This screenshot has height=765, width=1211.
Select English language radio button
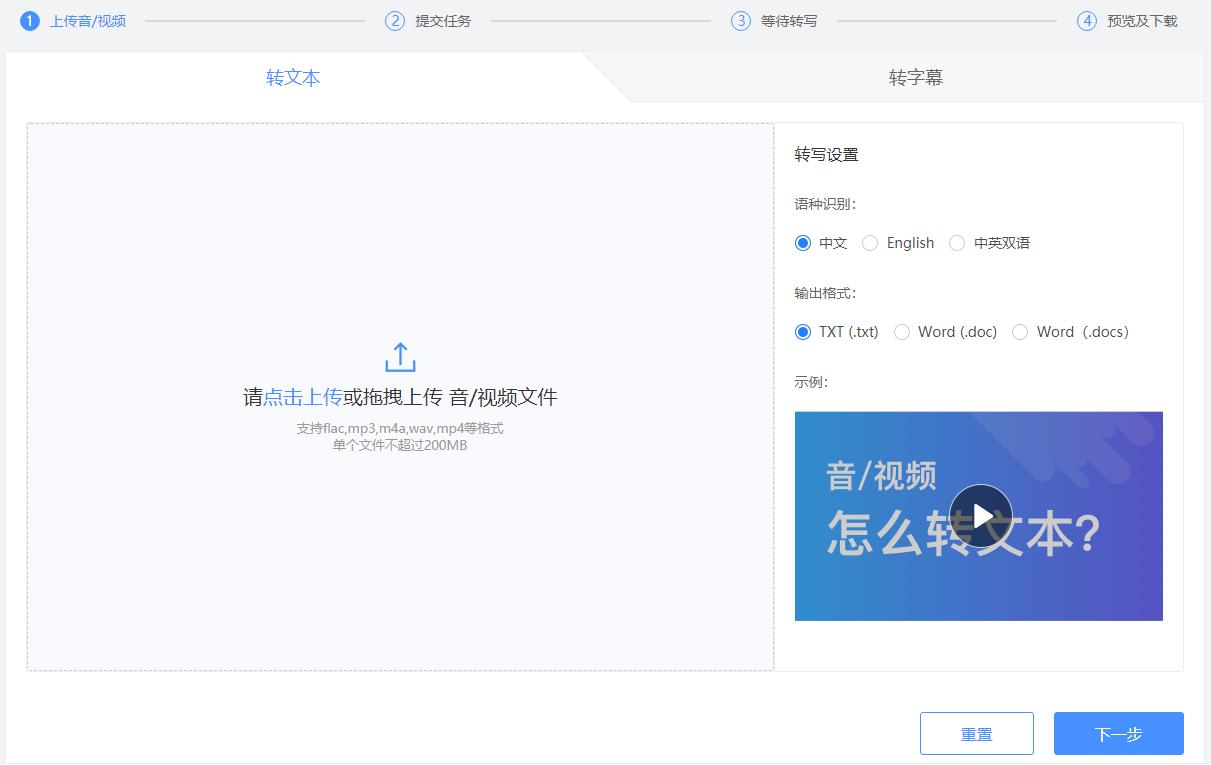870,243
